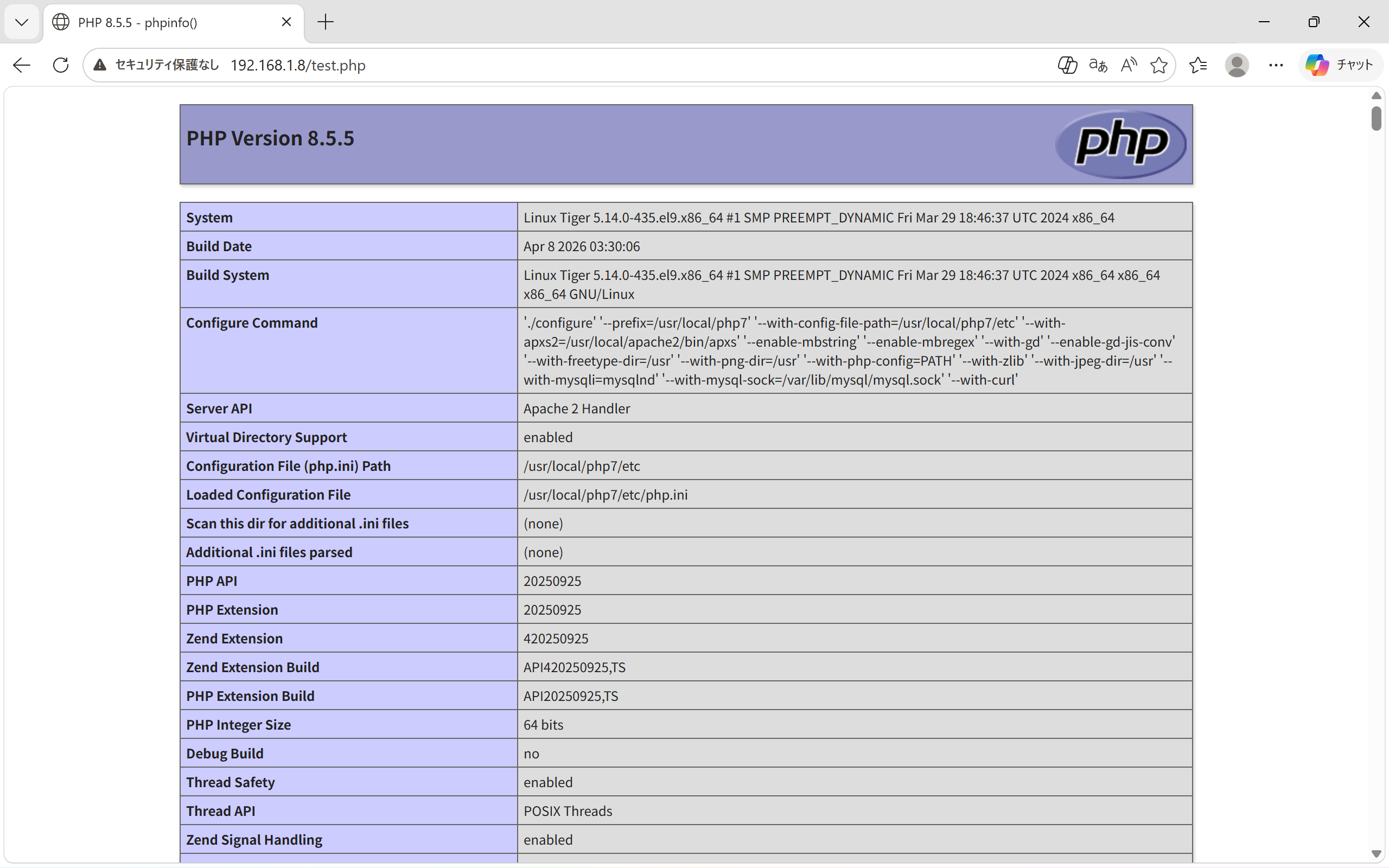Click the address bar URL test.php
This screenshot has height=868, width=1389.
(298, 65)
